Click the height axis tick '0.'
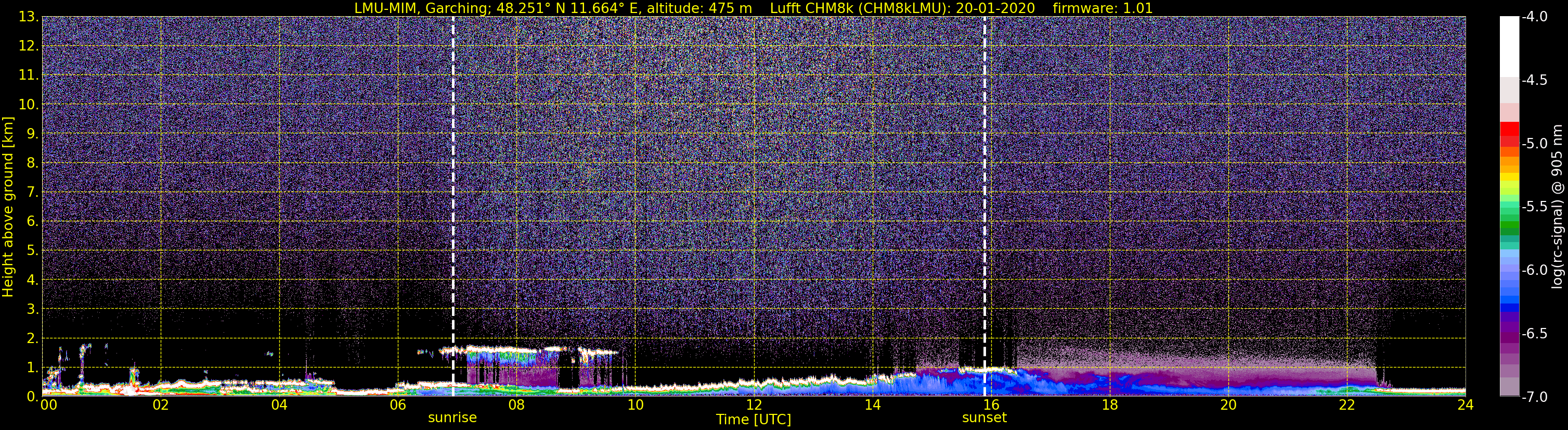 (33, 396)
